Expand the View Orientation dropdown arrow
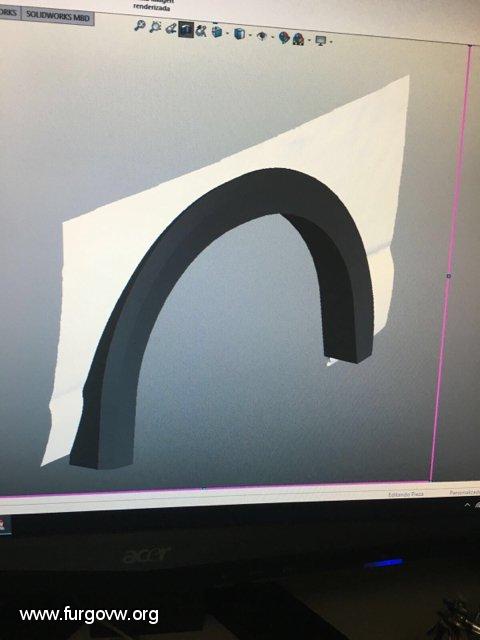The width and height of the screenshot is (480, 640). click(228, 33)
